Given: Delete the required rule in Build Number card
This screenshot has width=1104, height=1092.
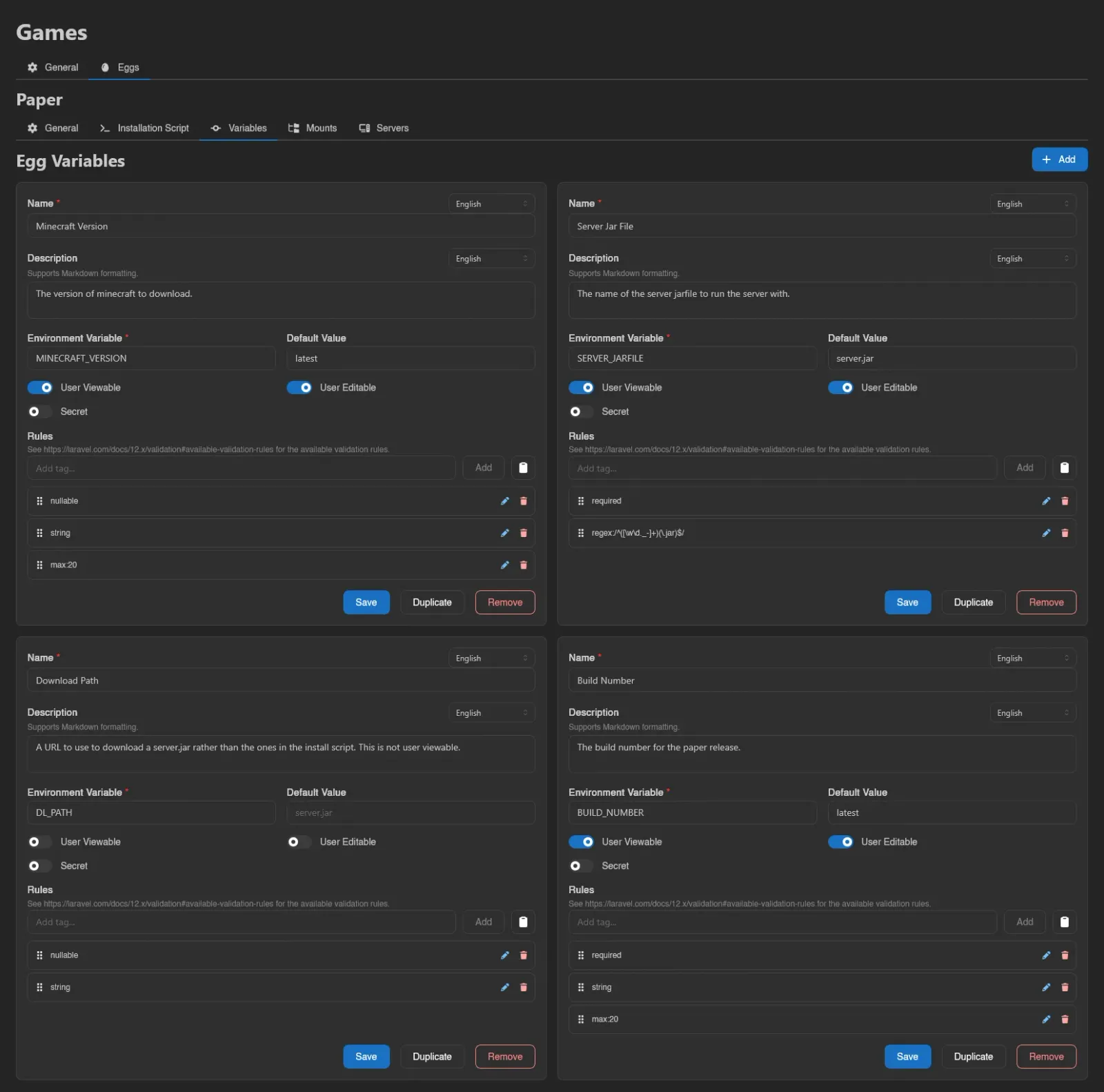Looking at the screenshot, I should click(1065, 955).
